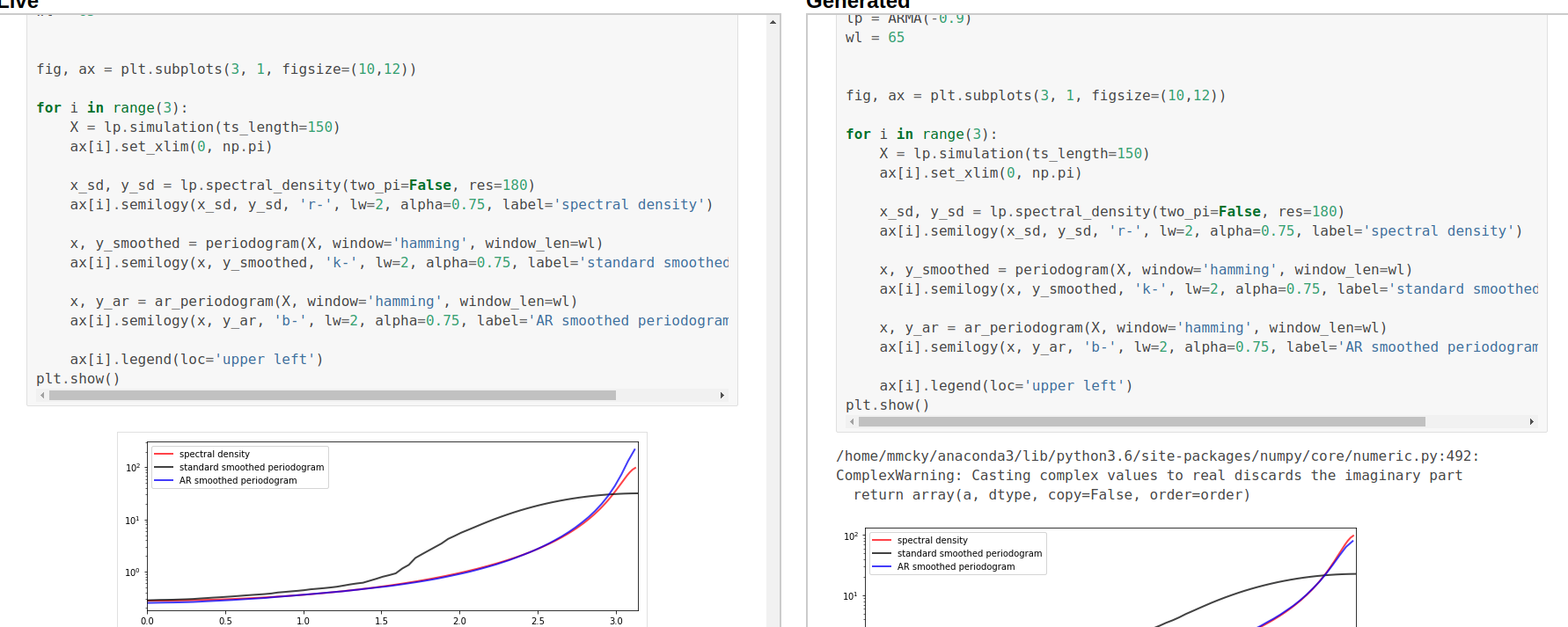1568x627 pixels.
Task: Click 'plt.show()' in the Live pane
Action: pyautogui.click(x=78, y=379)
